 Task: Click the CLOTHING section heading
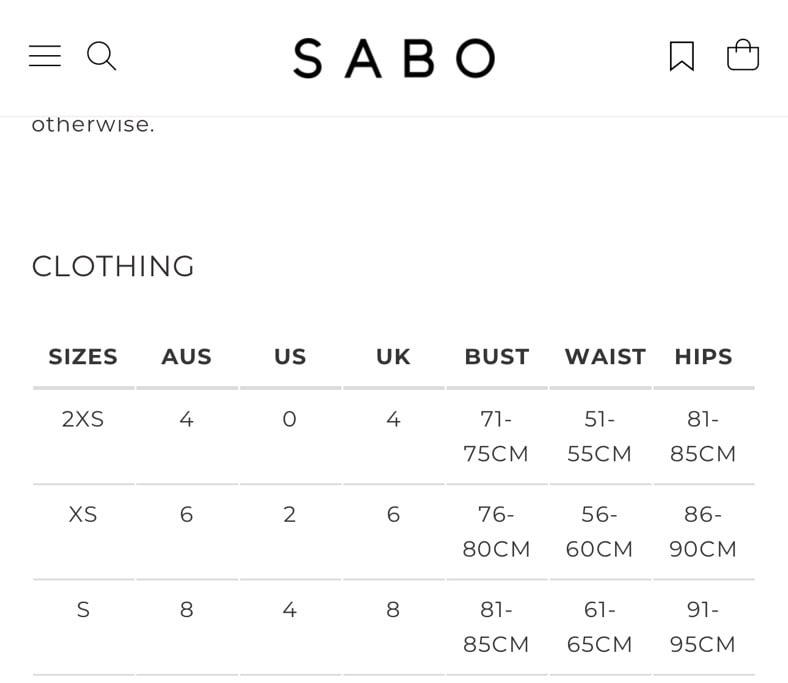tap(113, 266)
